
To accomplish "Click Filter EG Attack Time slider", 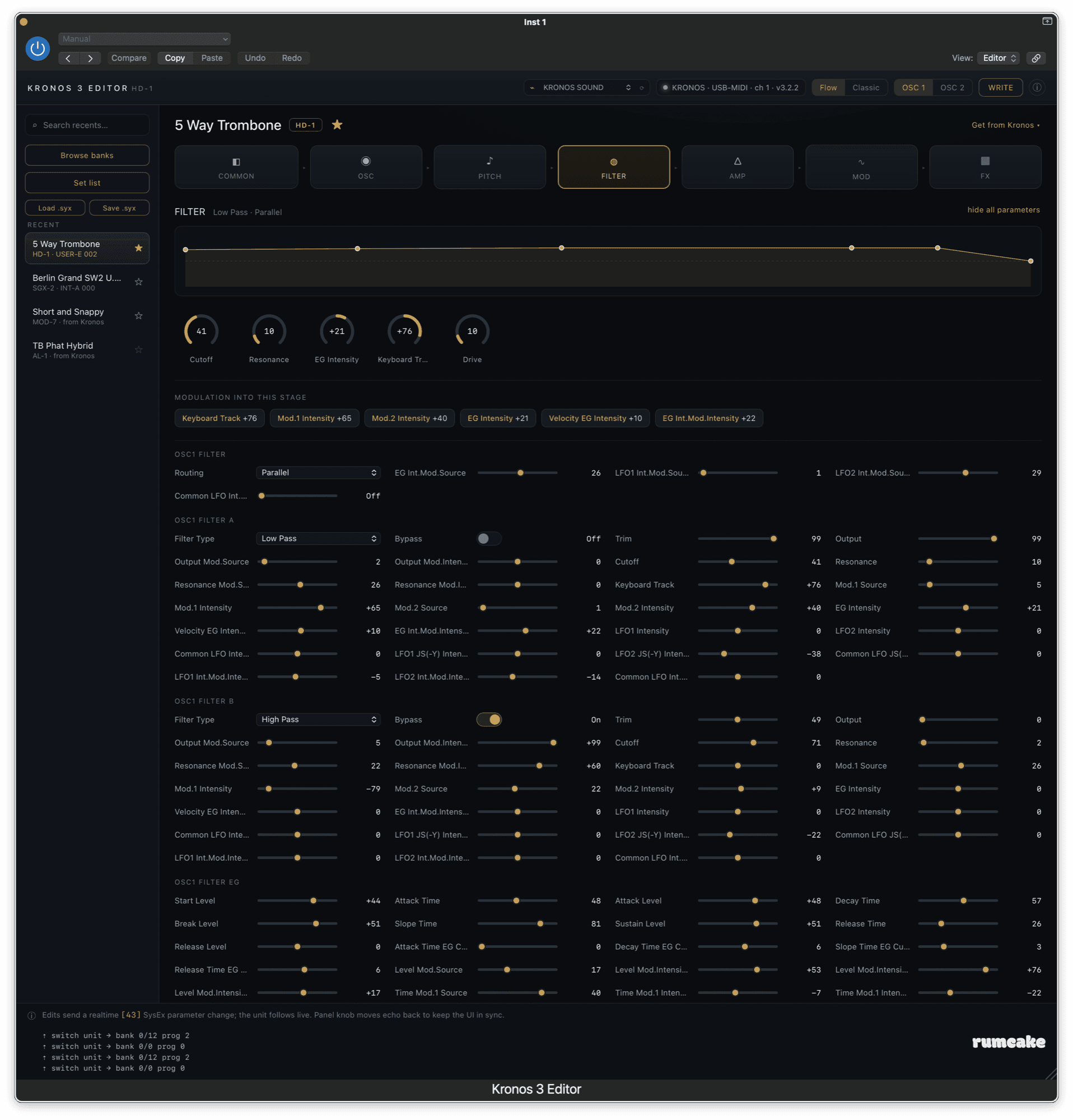I will coord(517,900).
